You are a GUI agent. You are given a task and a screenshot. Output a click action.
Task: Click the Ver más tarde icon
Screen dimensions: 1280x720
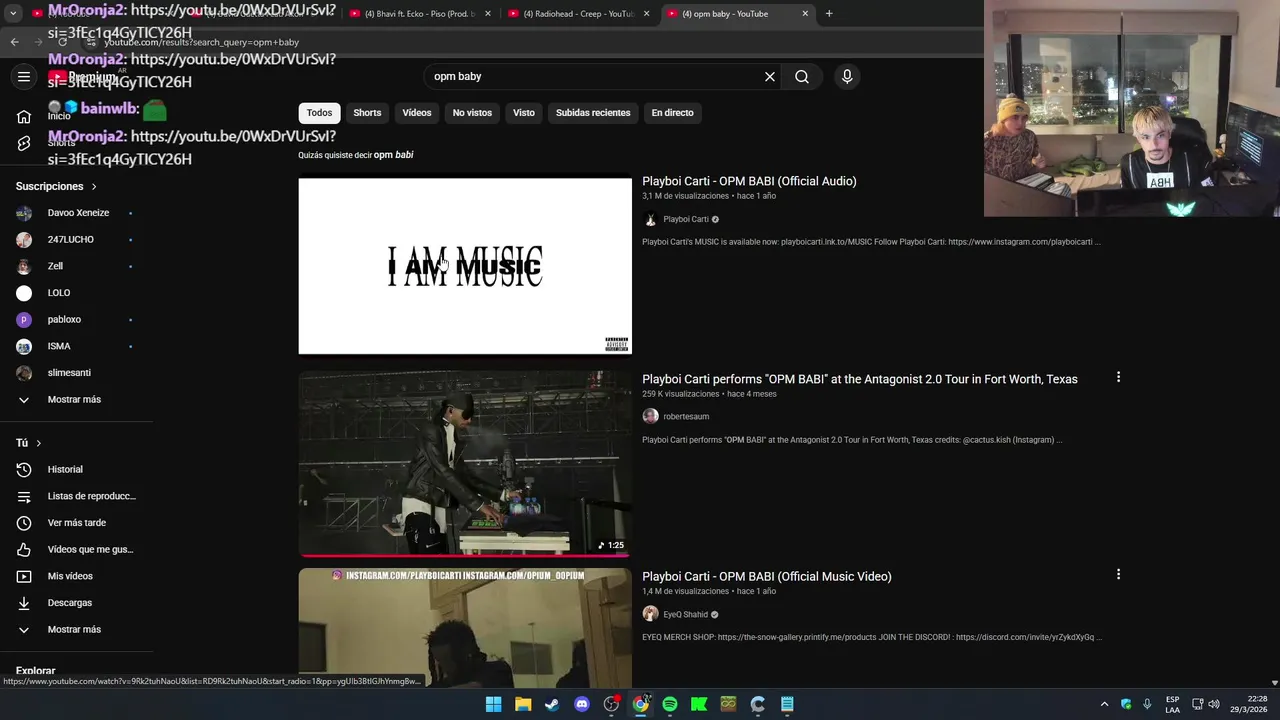point(24,523)
